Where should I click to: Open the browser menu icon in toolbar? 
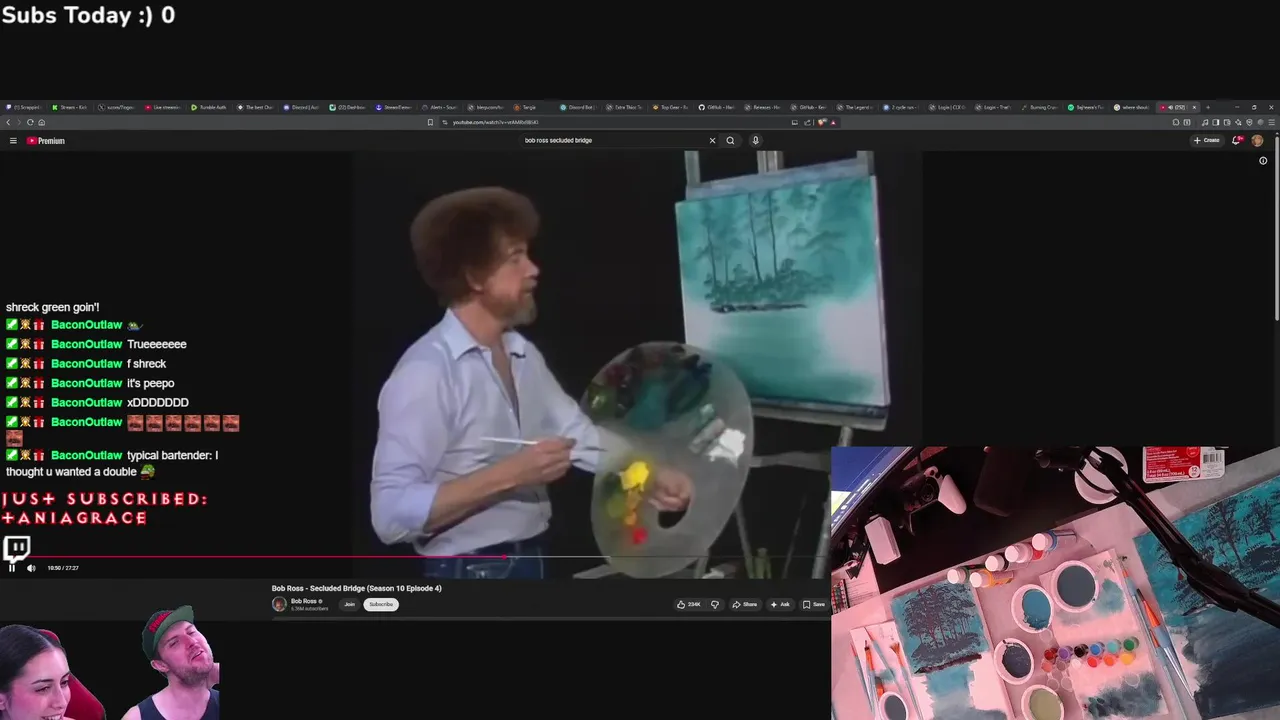coord(1270,122)
